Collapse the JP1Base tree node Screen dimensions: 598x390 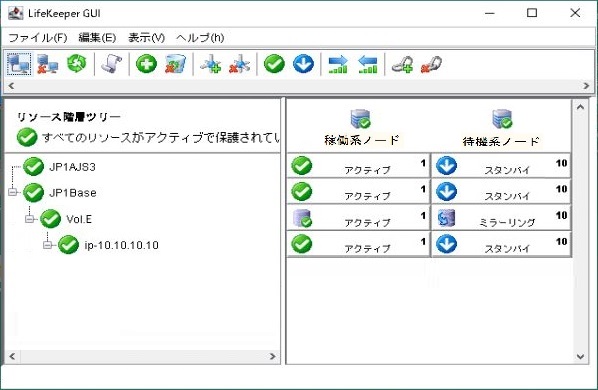[x=13, y=192]
